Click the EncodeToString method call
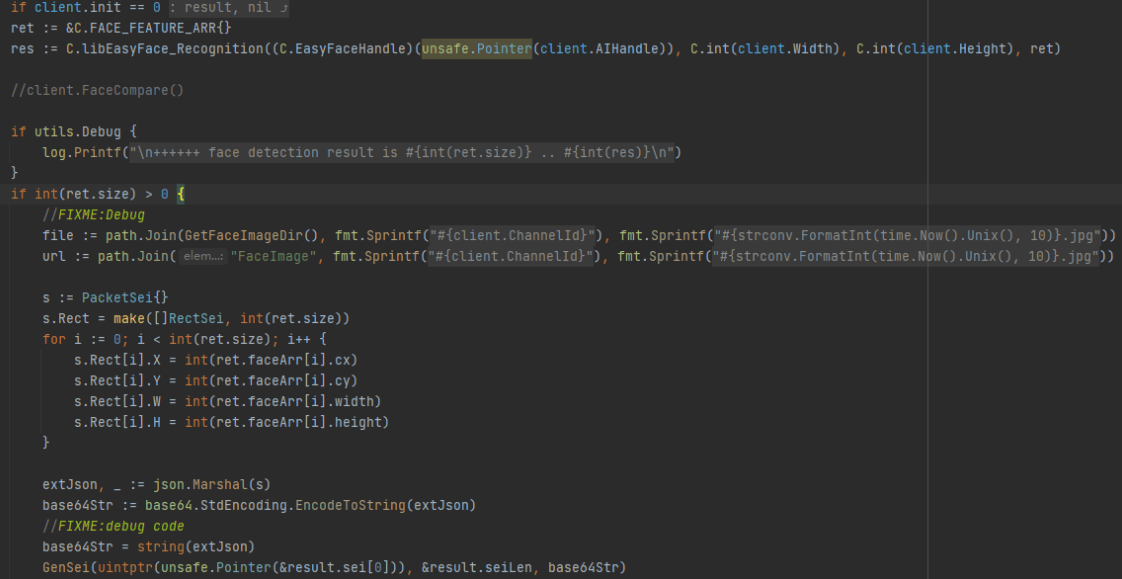Image resolution: width=1122 pixels, height=579 pixels. [347, 505]
